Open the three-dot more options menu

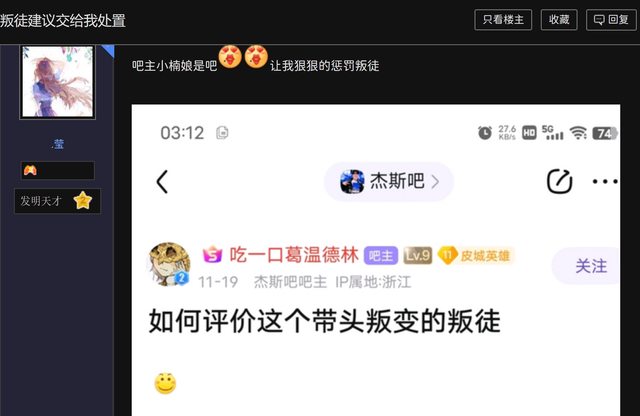(605, 181)
